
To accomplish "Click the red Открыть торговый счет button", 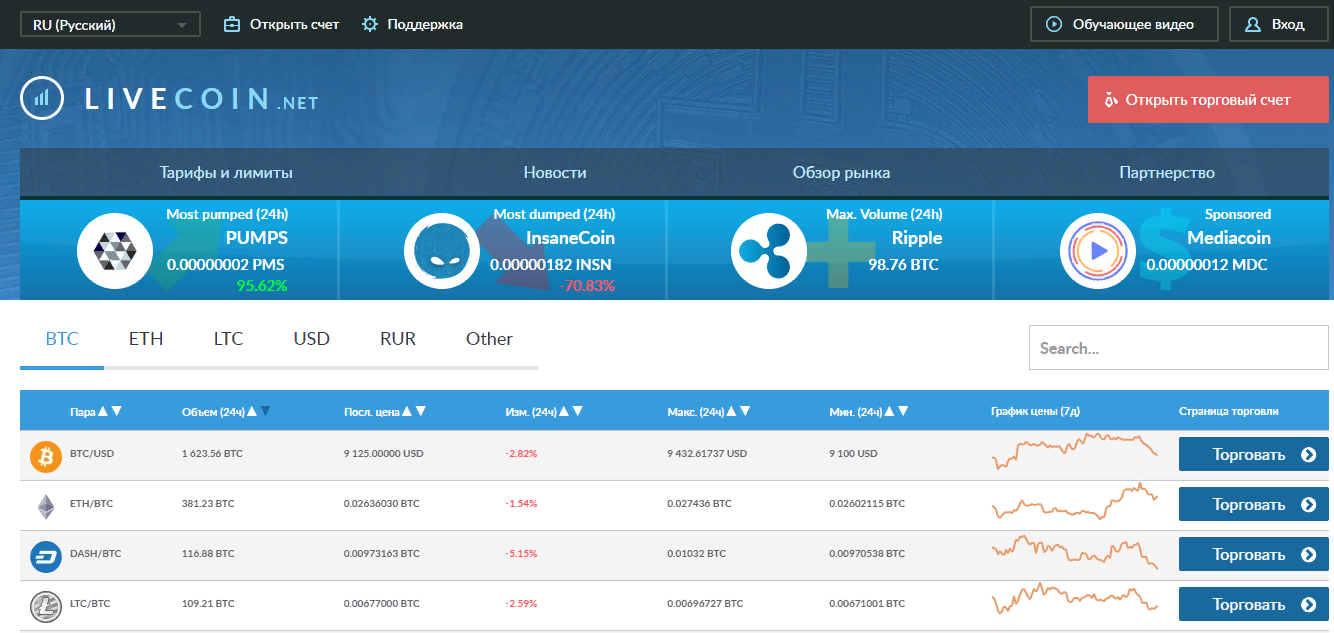I will point(1208,100).
